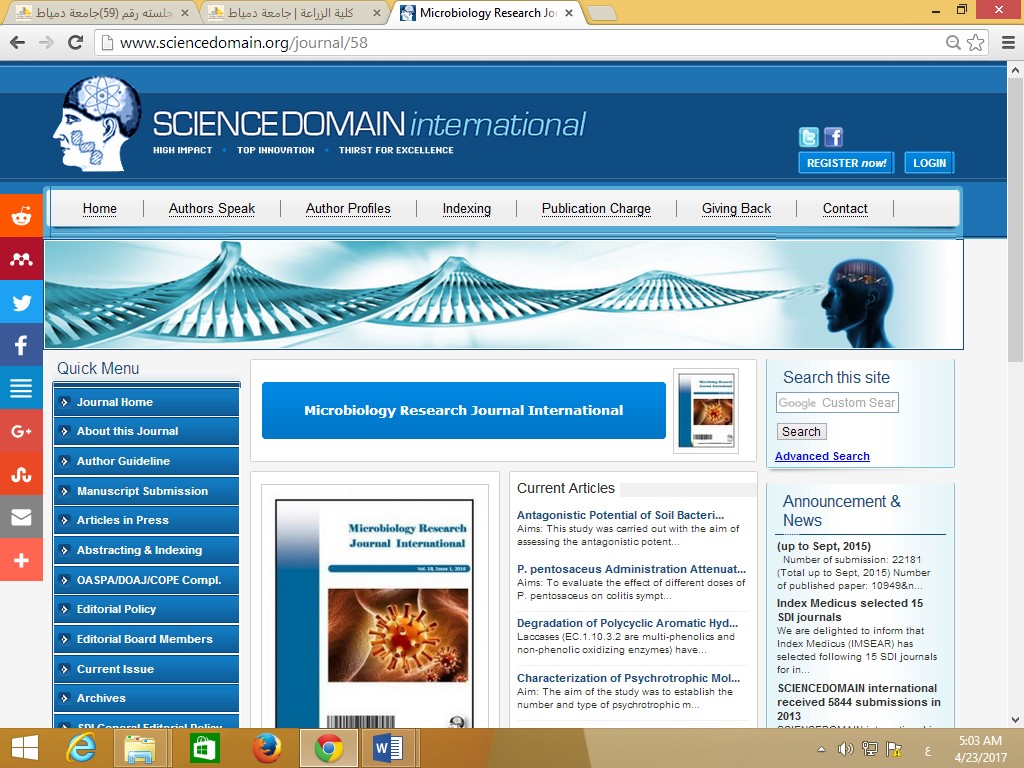1024x768 pixels.
Task: Open the Publication Charge navigation item
Action: [596, 208]
